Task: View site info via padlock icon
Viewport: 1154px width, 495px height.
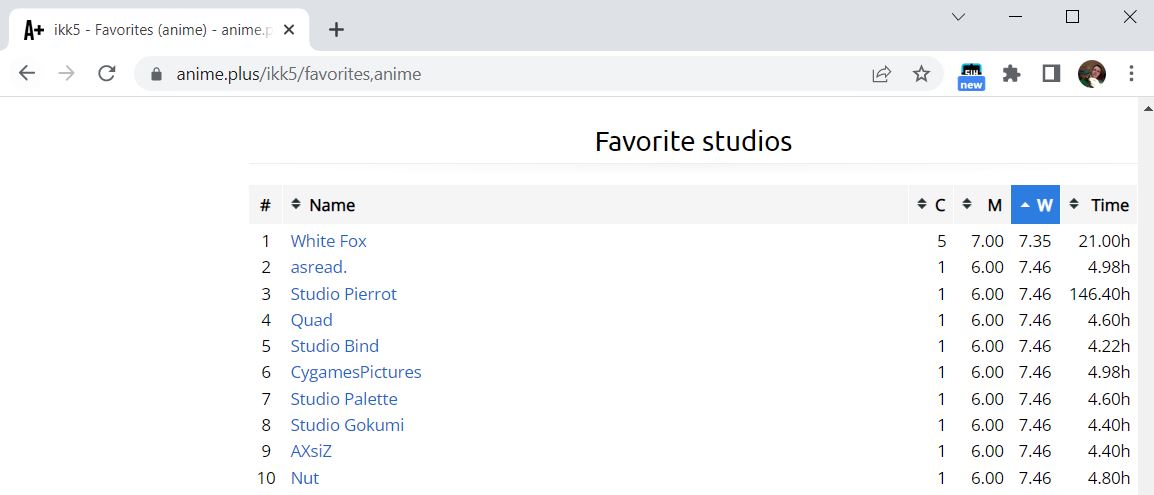Action: point(155,74)
